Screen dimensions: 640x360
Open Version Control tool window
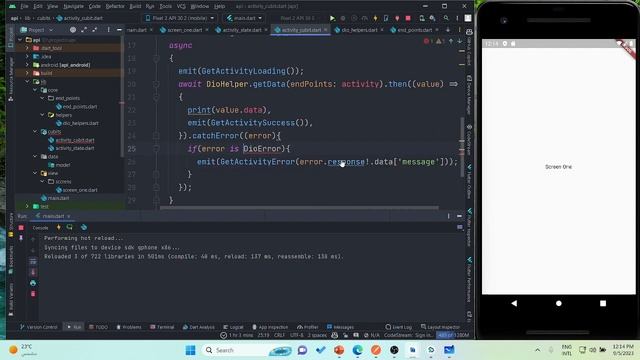39,327
